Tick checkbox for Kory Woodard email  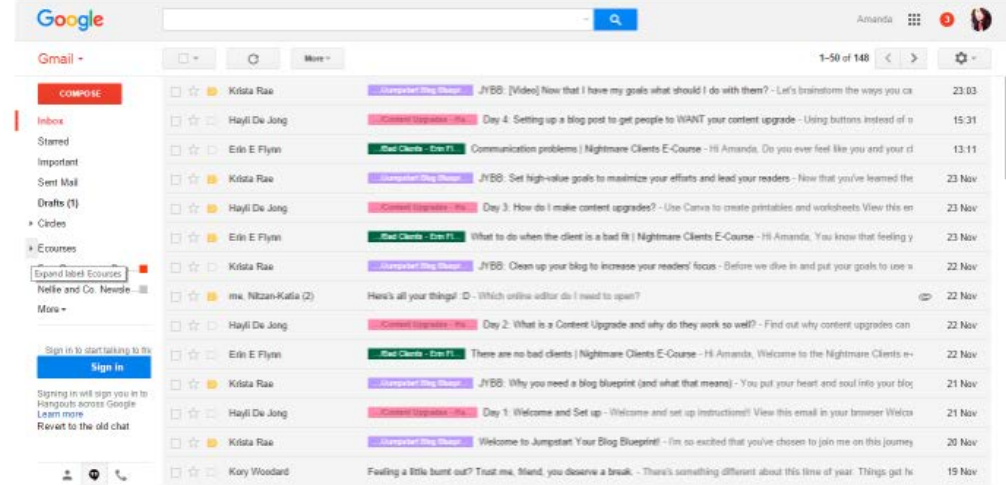[x=175, y=472]
